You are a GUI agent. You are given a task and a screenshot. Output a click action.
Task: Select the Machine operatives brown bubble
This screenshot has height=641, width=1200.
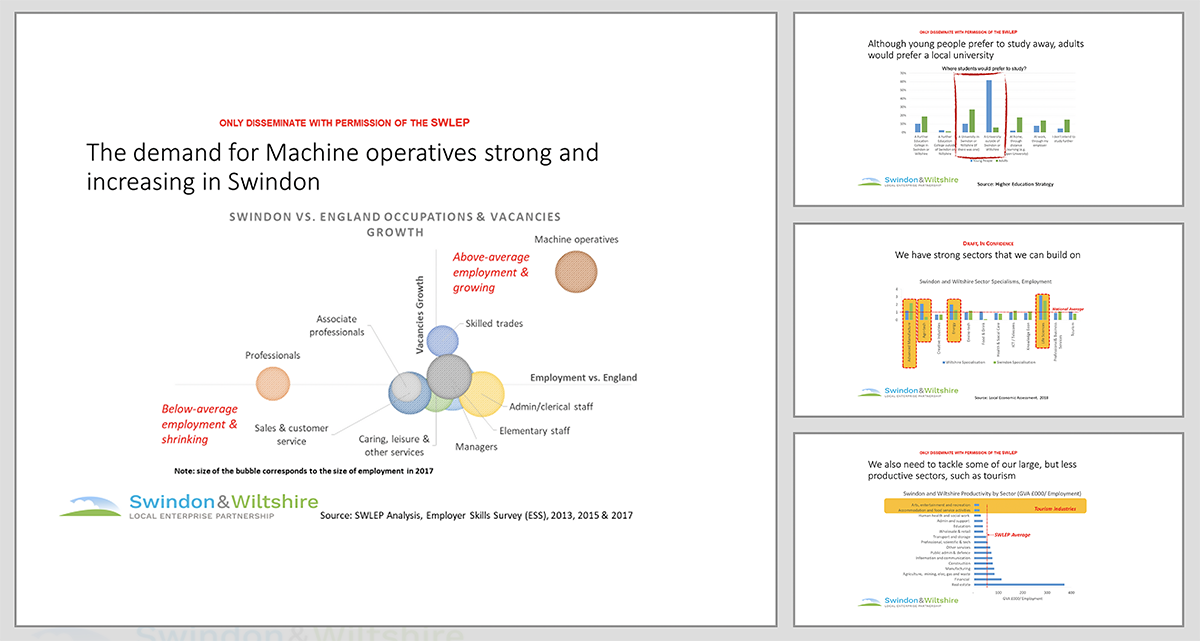pyautogui.click(x=576, y=272)
